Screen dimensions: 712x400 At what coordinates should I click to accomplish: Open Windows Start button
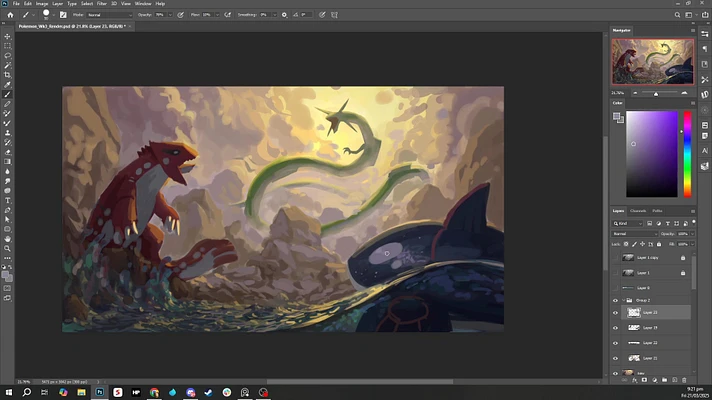(9, 392)
